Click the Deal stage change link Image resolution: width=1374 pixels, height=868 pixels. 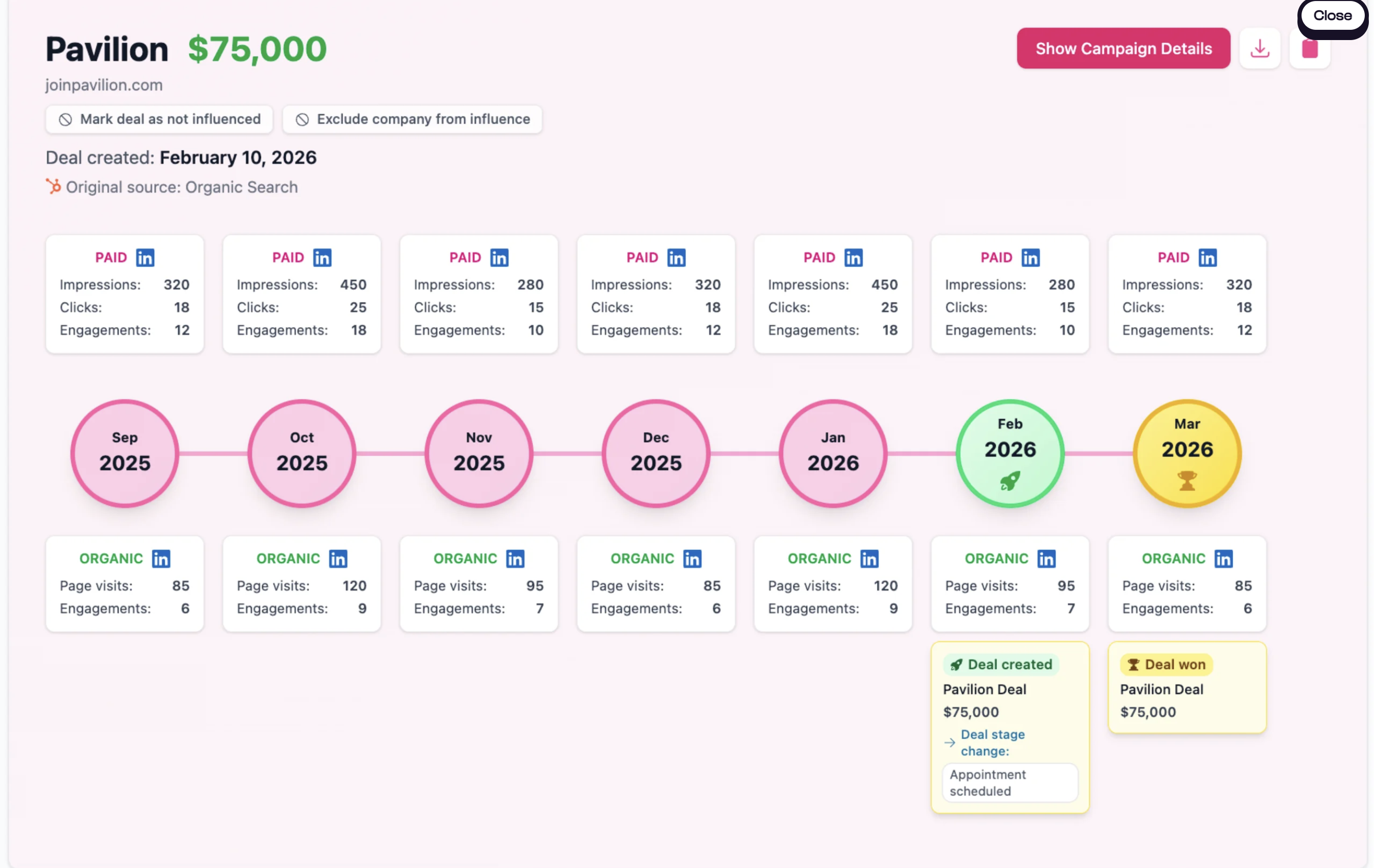[993, 743]
